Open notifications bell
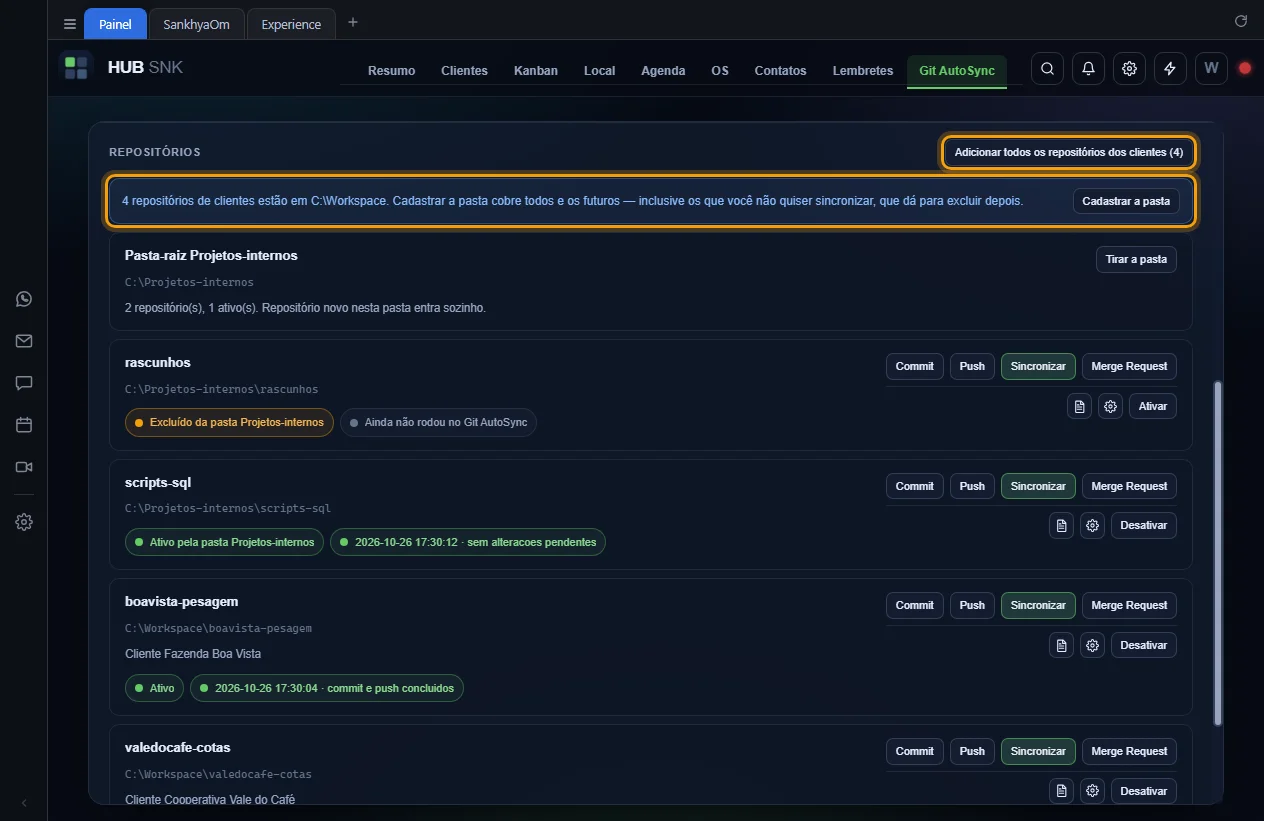This screenshot has width=1264, height=821. (1088, 69)
